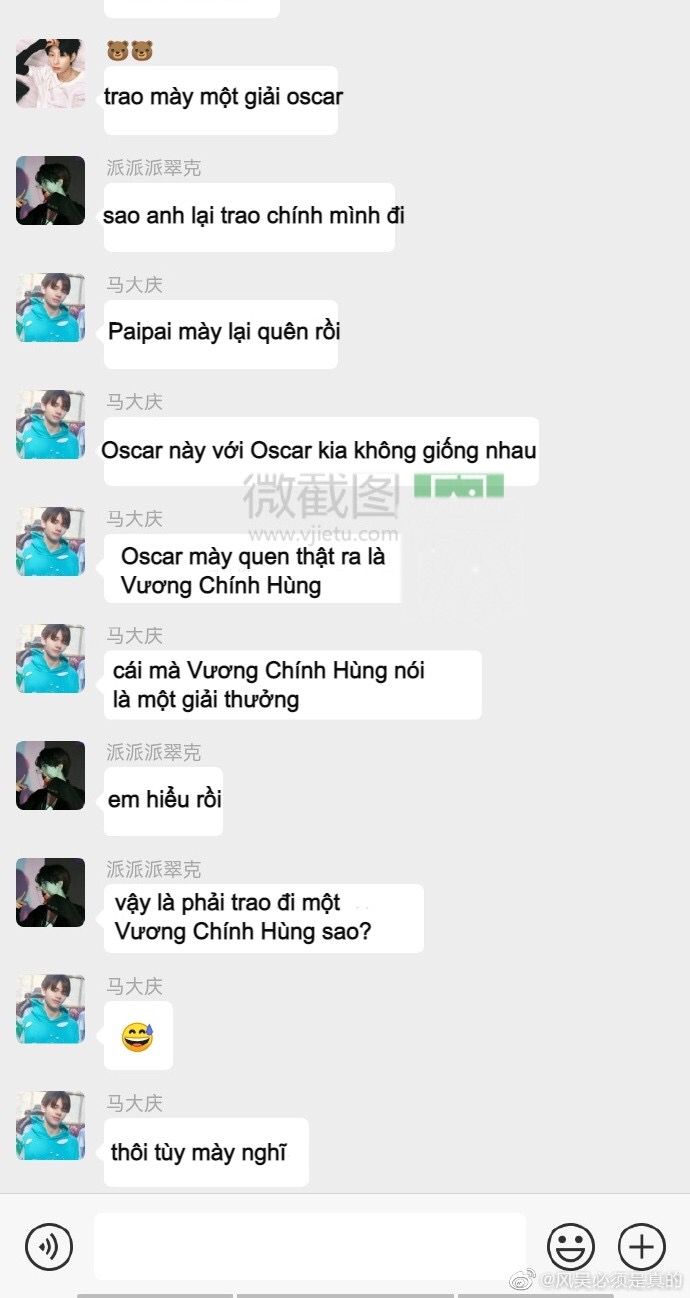The height and width of the screenshot is (1298, 690).
Task: Tap avatar beside 'thôi tùy mày nghĩ'
Action: pos(50,1125)
